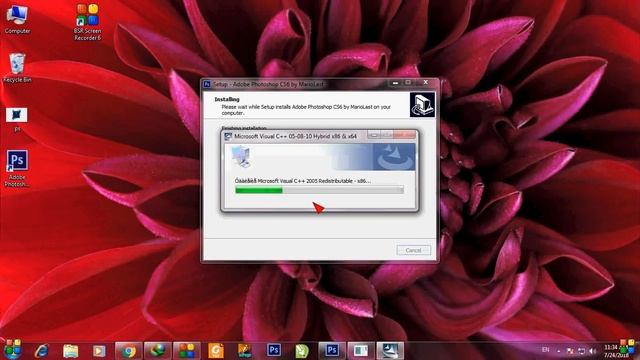This screenshot has height=360, width=640.
Task: Open the Recycle Bin icon
Action: pyautogui.click(x=17, y=68)
